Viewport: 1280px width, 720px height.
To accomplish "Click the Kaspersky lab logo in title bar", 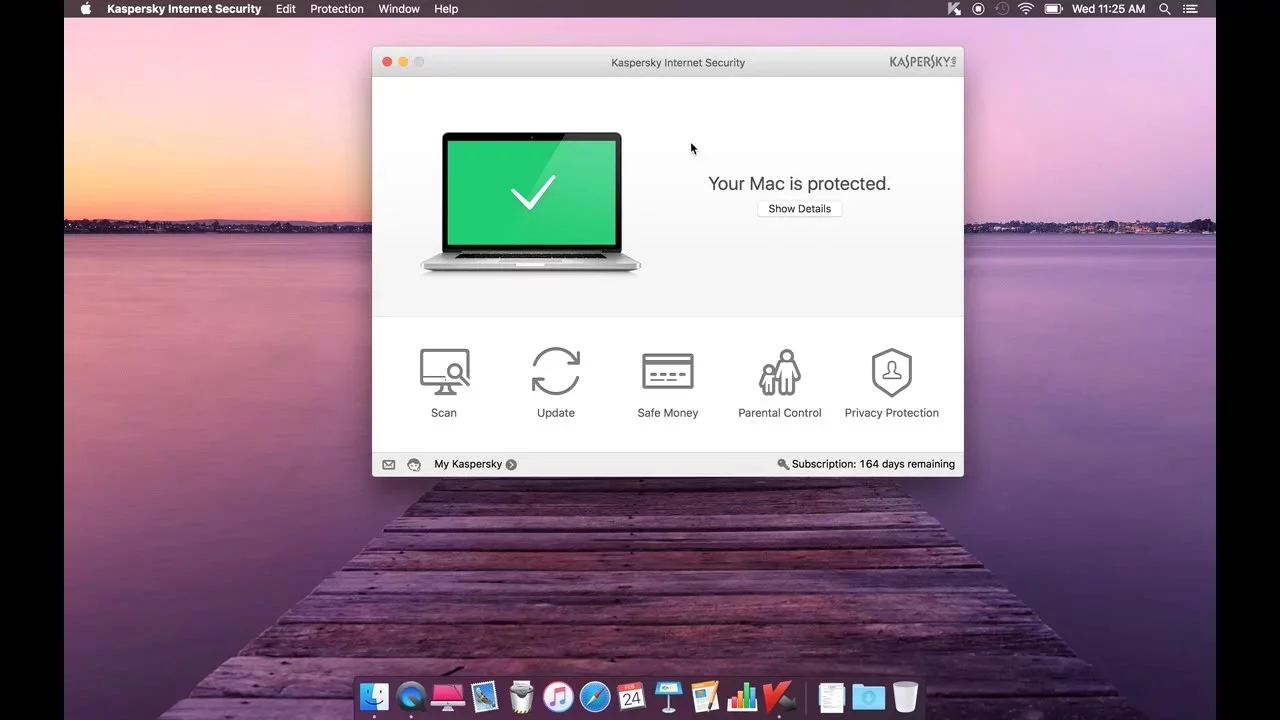I will (x=923, y=62).
